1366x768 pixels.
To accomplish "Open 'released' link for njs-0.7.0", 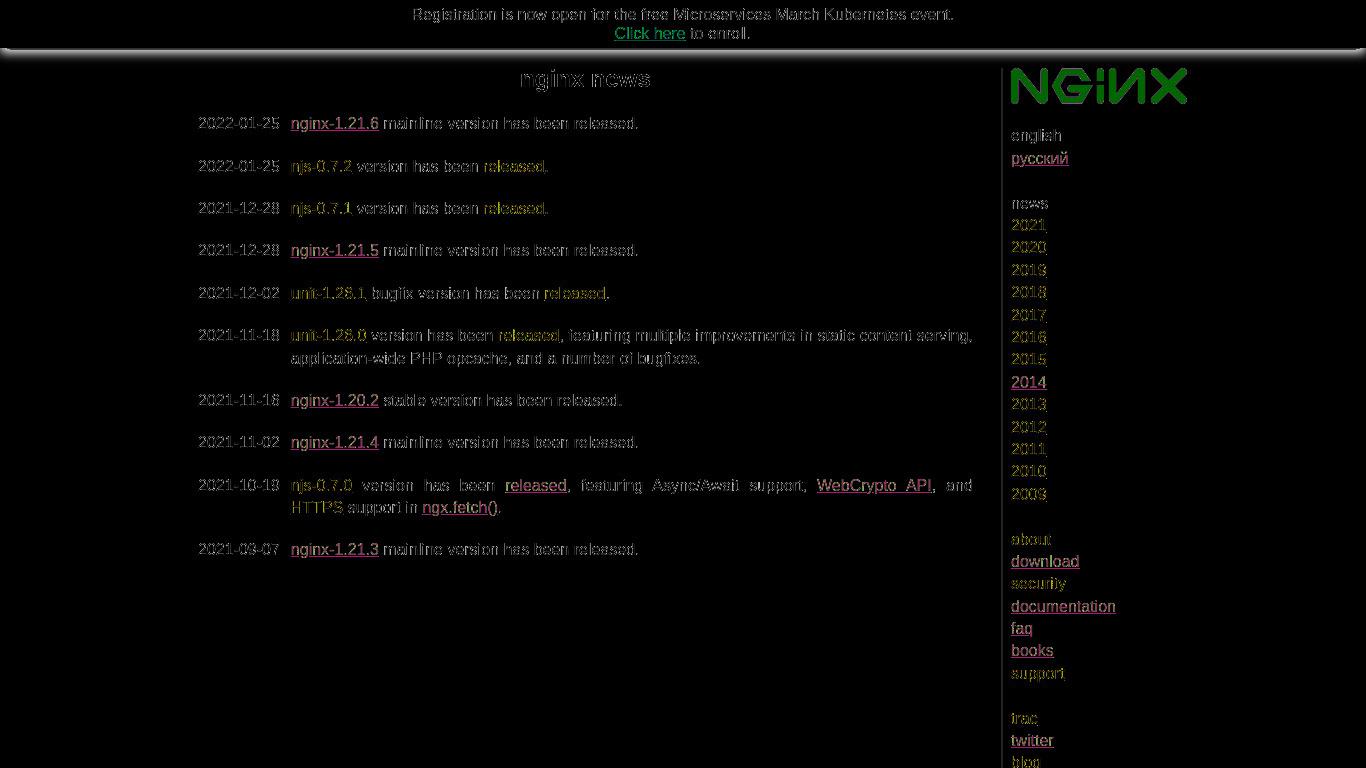I will 536,486.
